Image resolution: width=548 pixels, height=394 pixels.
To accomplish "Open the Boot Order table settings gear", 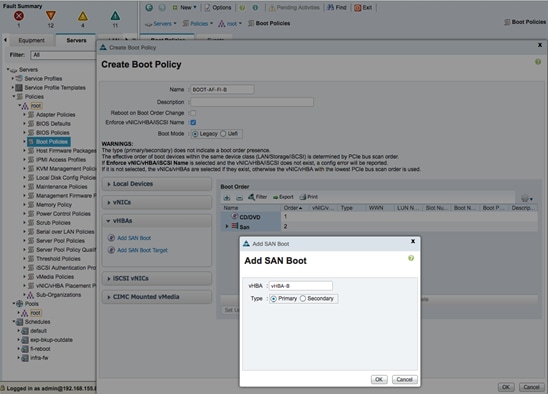I will [527, 199].
